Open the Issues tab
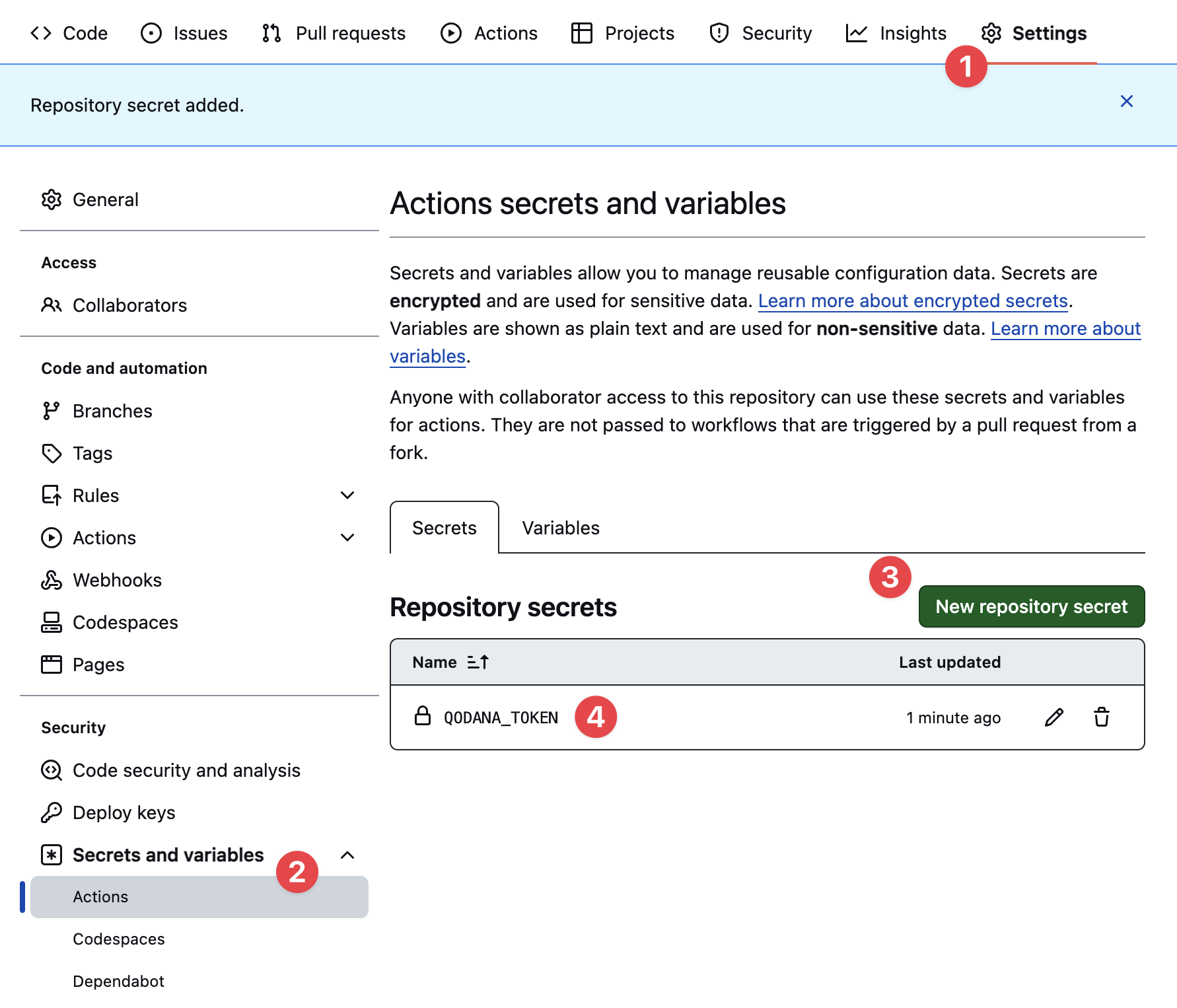The width and height of the screenshot is (1177, 1008). click(184, 33)
